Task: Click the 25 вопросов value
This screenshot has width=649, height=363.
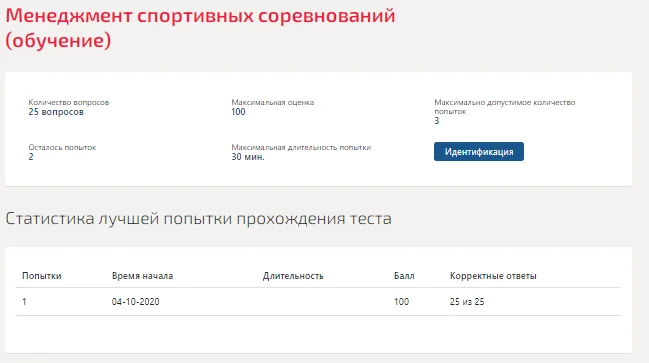Action: click(56, 112)
